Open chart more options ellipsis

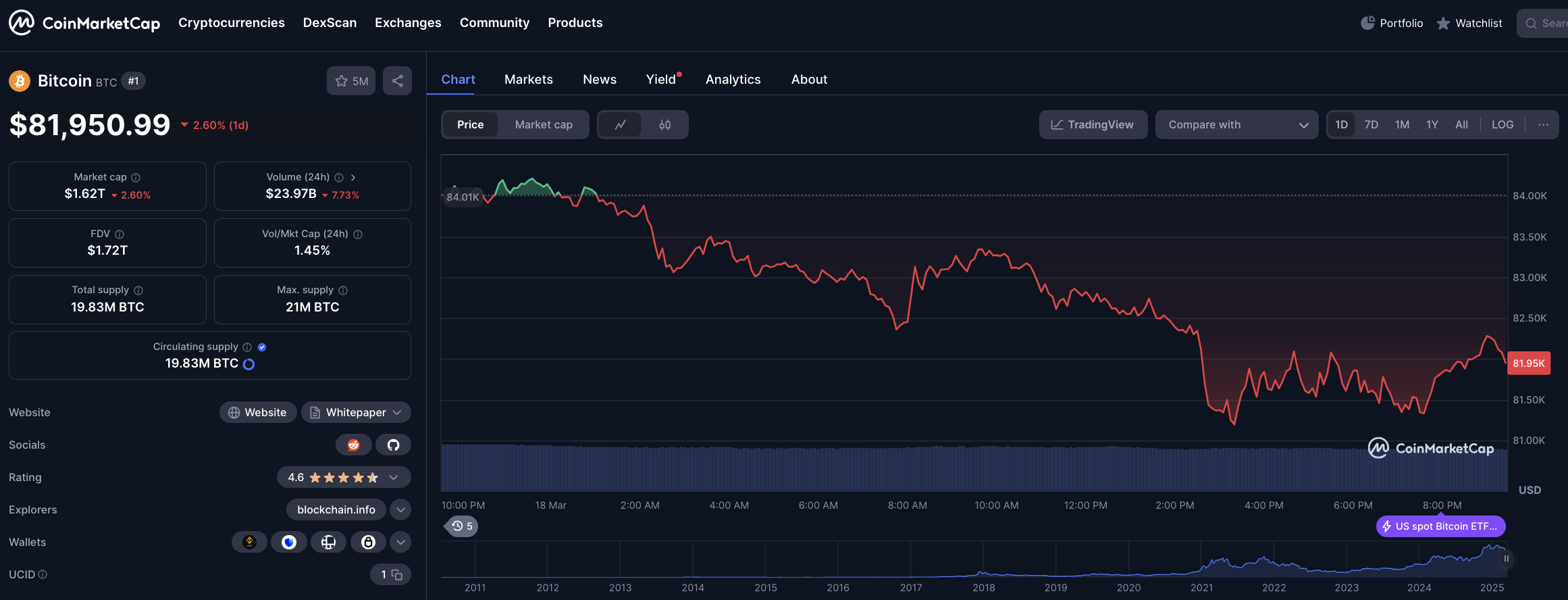pos(1543,124)
